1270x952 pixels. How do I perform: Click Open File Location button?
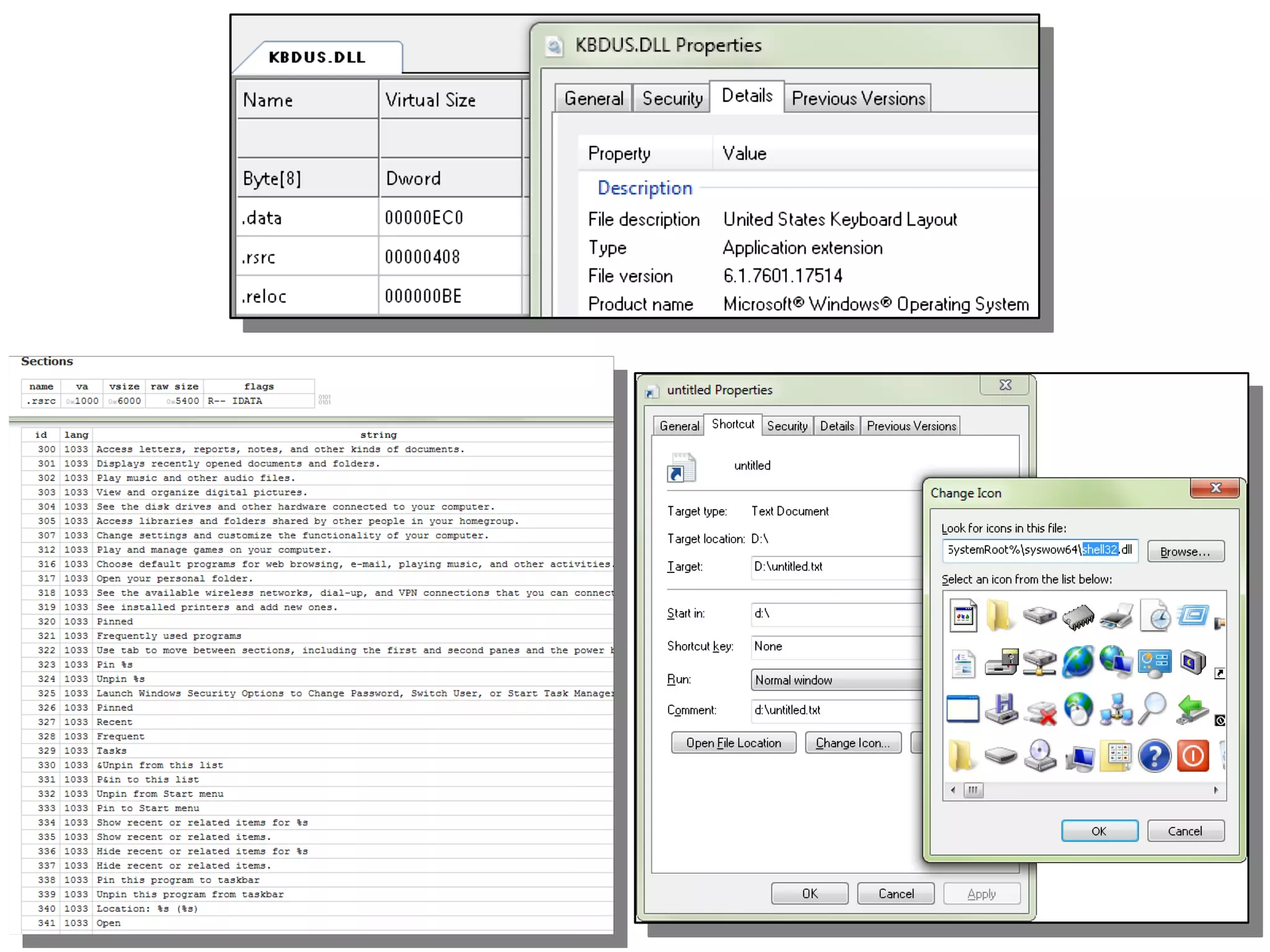pos(733,743)
